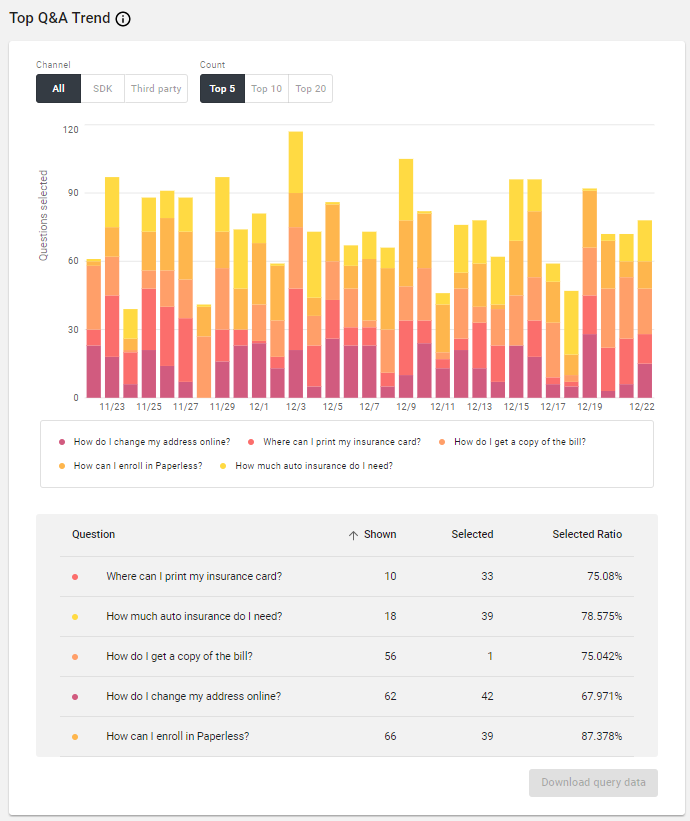Click table row Where can I print my insurance card?
The height and width of the screenshot is (821, 690).
click(x=347, y=576)
